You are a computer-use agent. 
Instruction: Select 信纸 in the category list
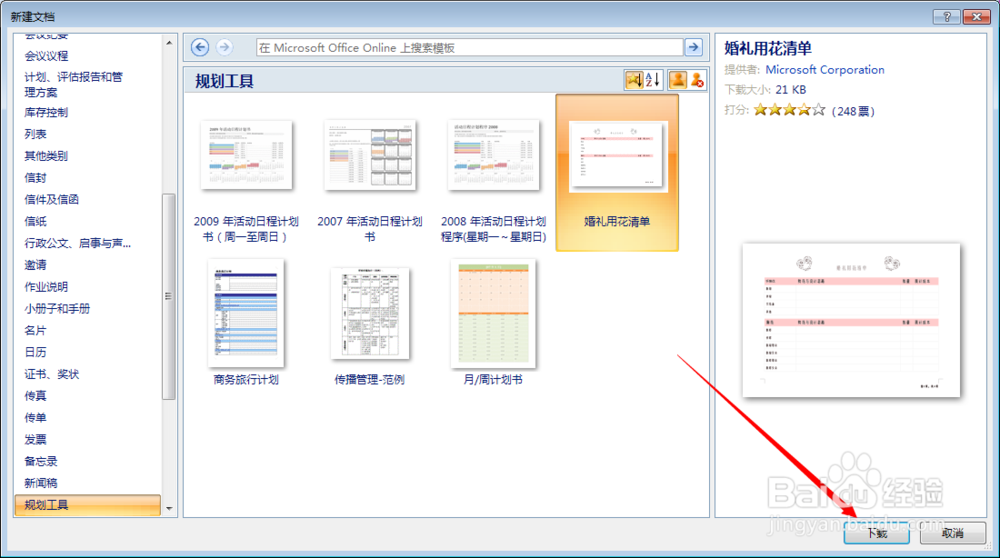tap(36, 221)
